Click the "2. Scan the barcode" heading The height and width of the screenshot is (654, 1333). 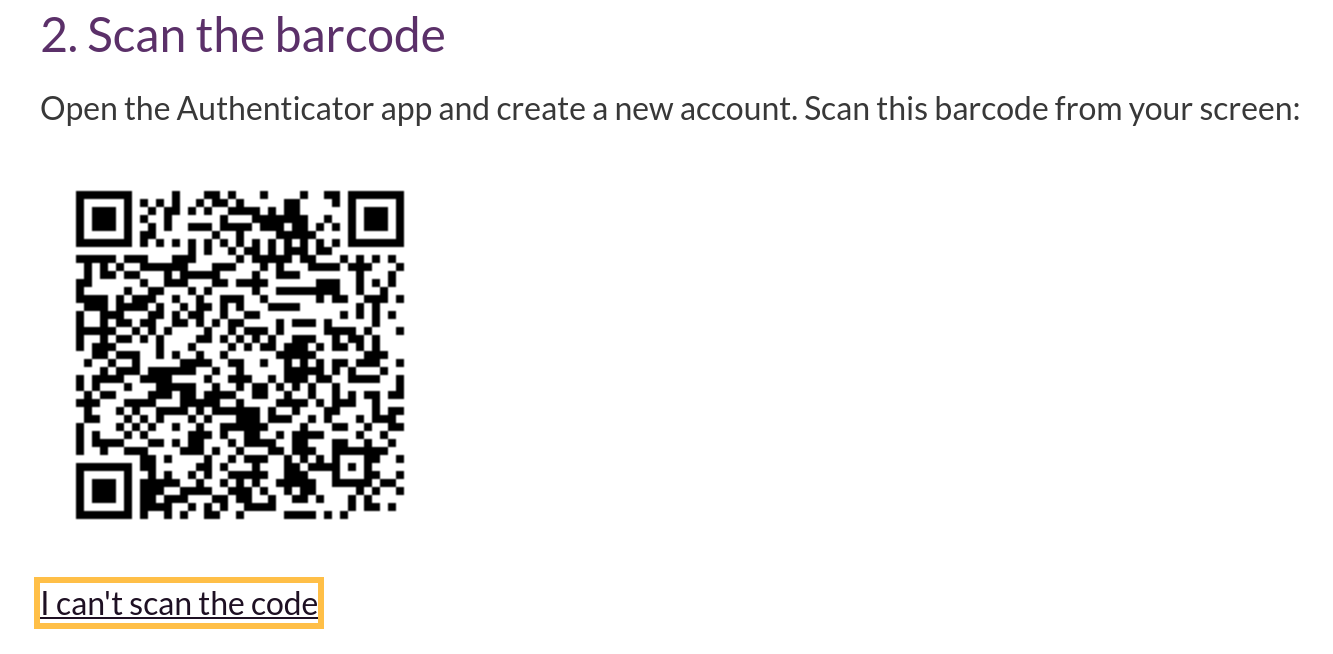coord(243,36)
